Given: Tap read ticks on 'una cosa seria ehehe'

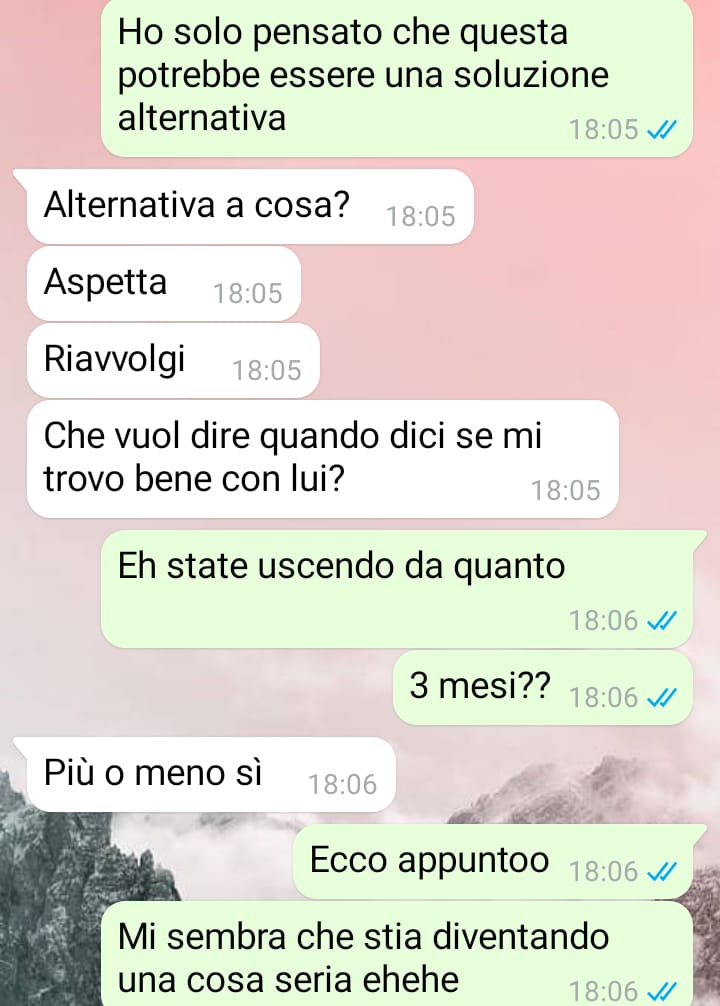Looking at the screenshot, I should [x=661, y=992].
